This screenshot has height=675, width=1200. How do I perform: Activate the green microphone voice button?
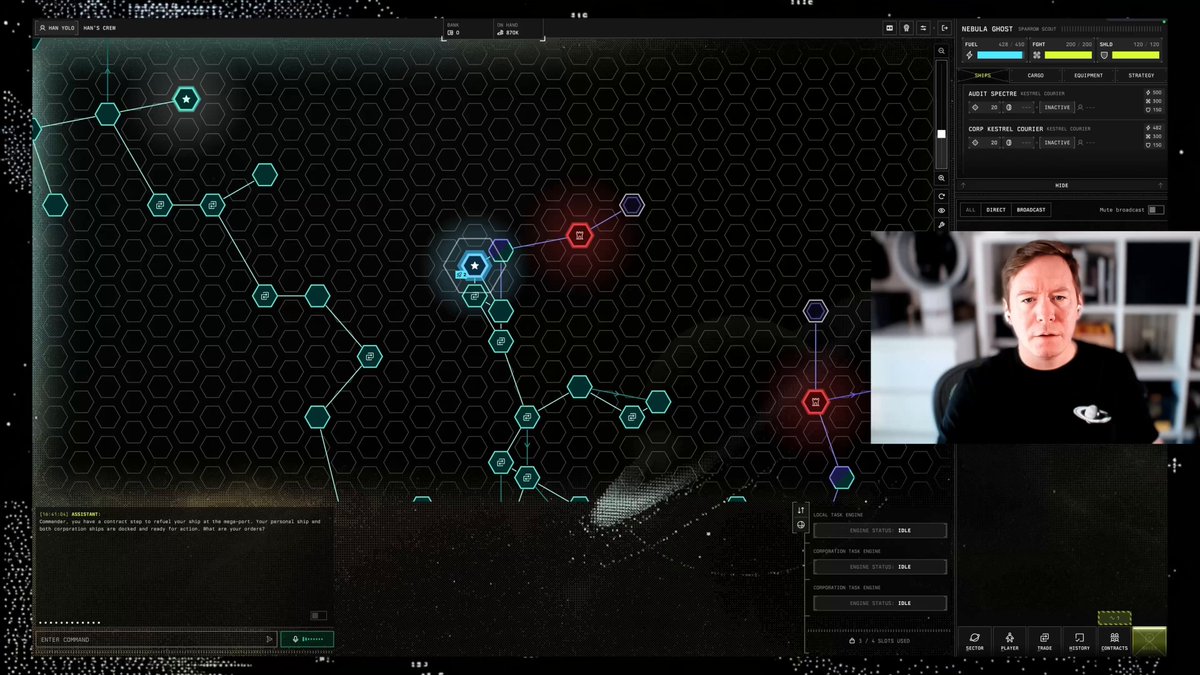coord(307,639)
